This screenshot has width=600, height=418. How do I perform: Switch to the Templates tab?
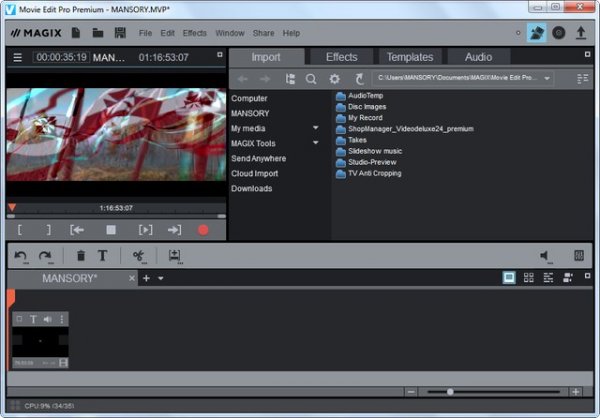(x=409, y=57)
